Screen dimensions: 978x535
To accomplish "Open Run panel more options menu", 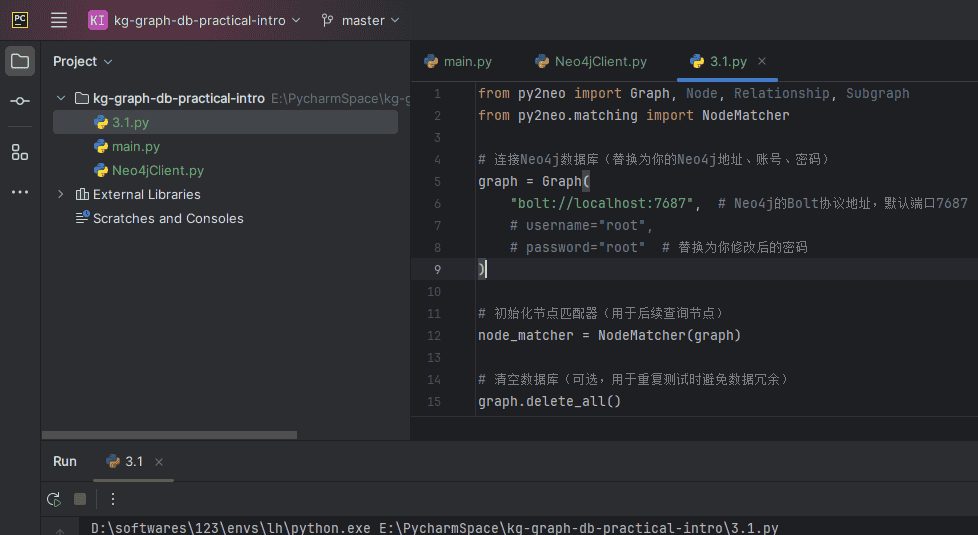I will point(113,499).
